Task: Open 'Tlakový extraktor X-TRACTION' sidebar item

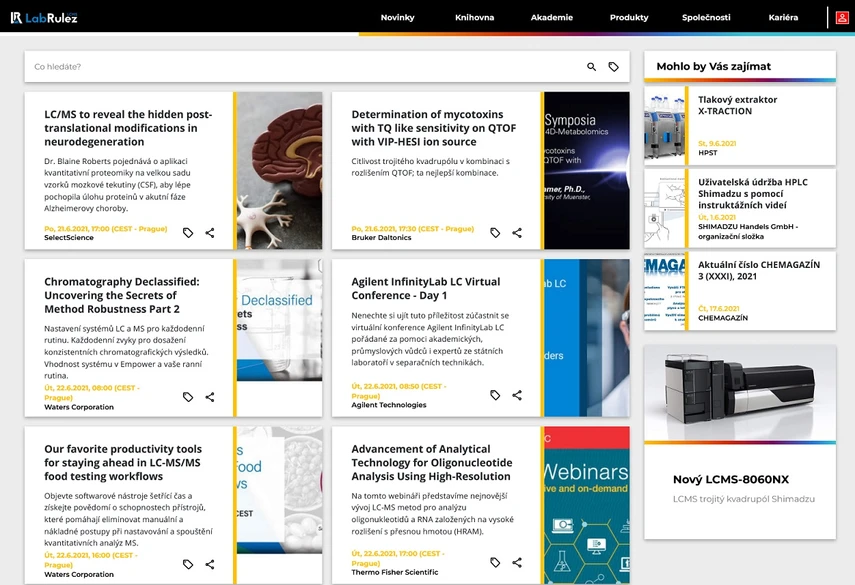Action: (x=738, y=105)
